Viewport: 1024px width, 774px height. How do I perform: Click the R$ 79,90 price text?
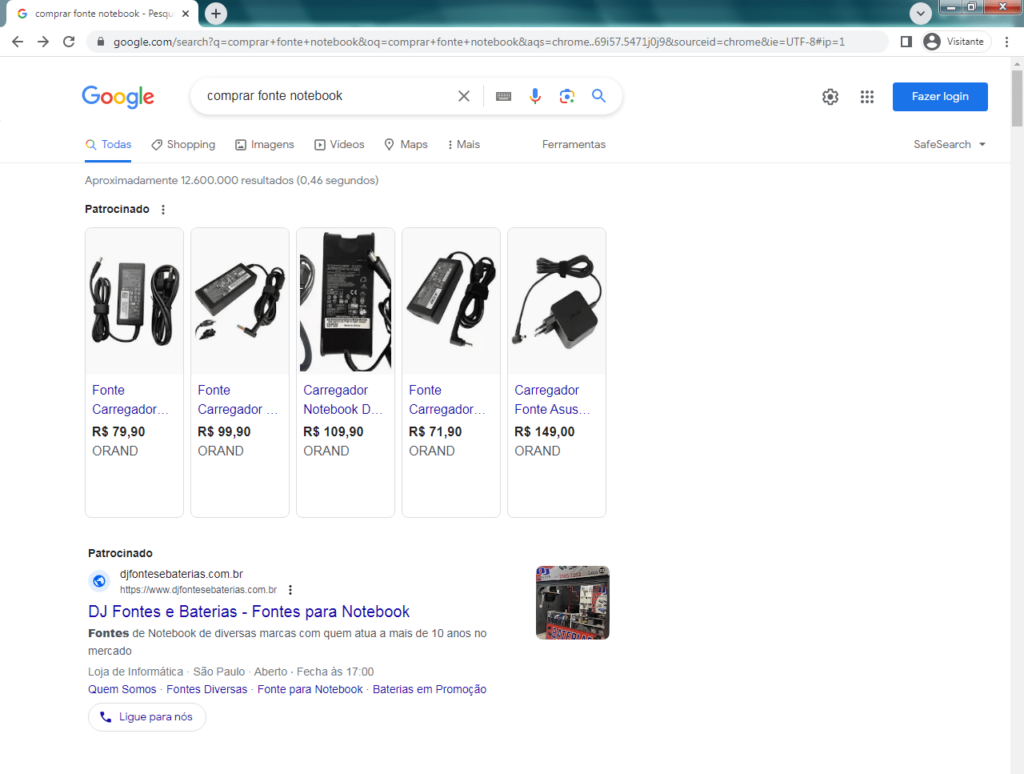tap(119, 432)
